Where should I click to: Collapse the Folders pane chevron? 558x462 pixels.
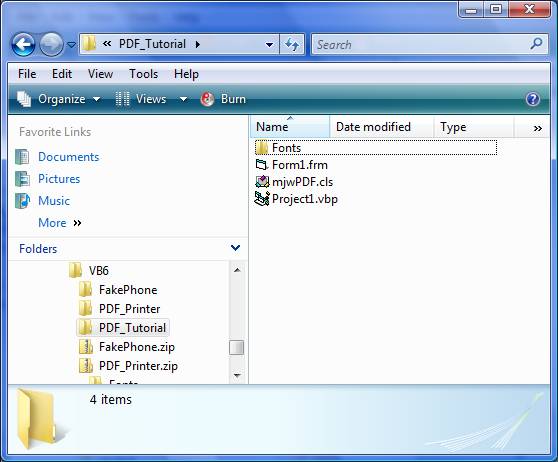pyautogui.click(x=235, y=248)
